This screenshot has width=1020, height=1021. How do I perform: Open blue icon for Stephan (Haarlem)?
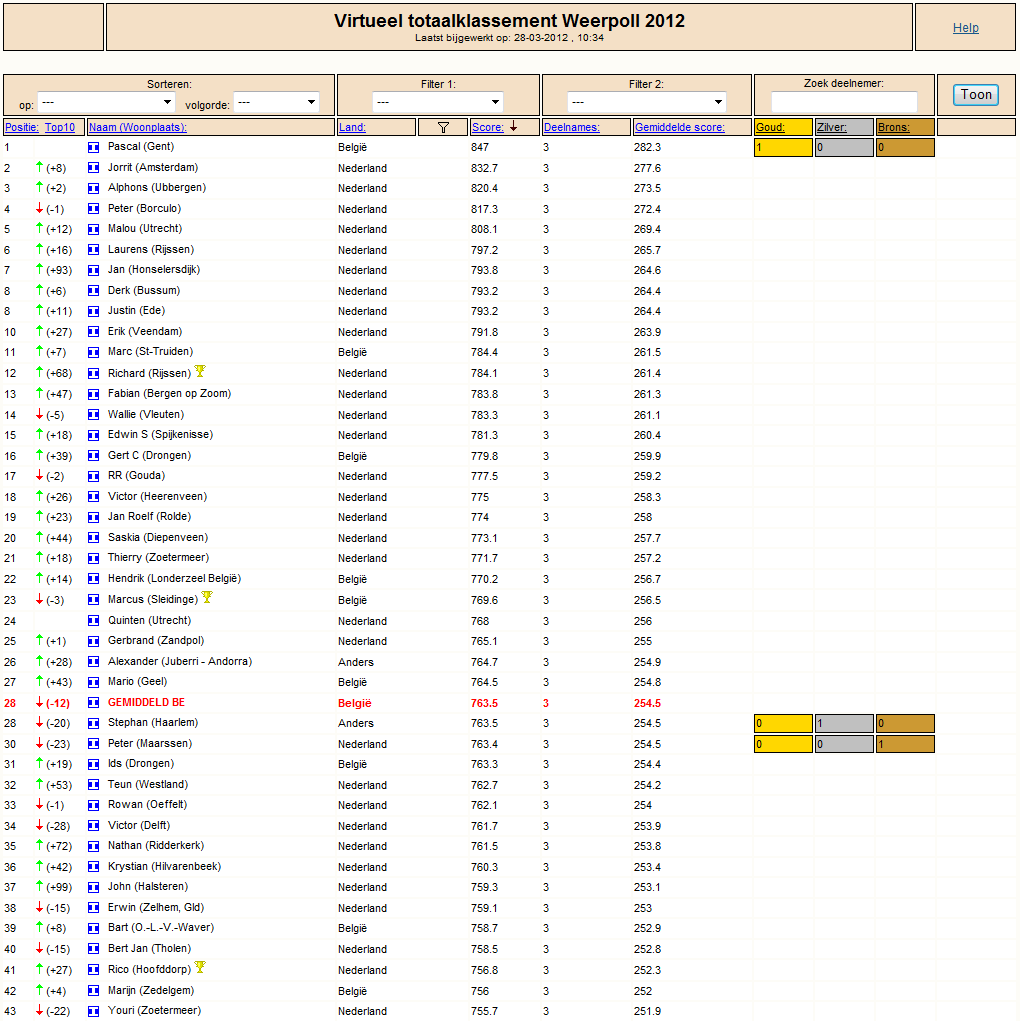coord(94,723)
